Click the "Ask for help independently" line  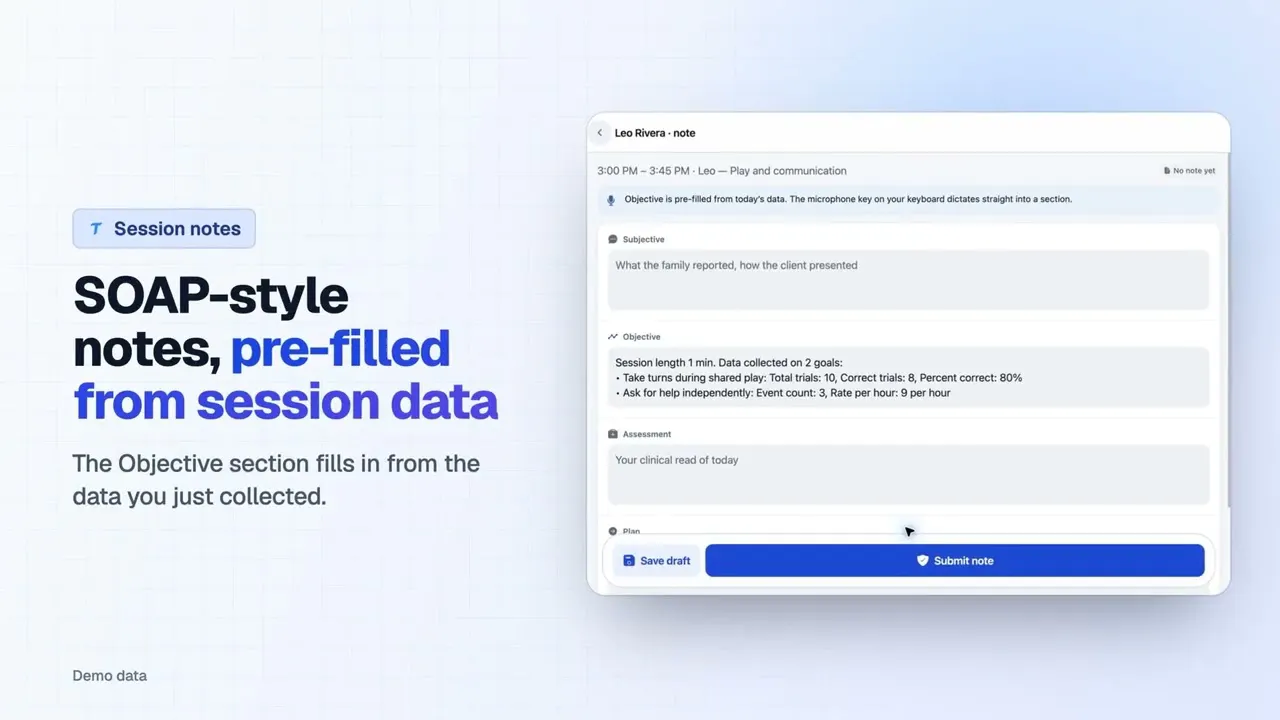tap(782, 393)
